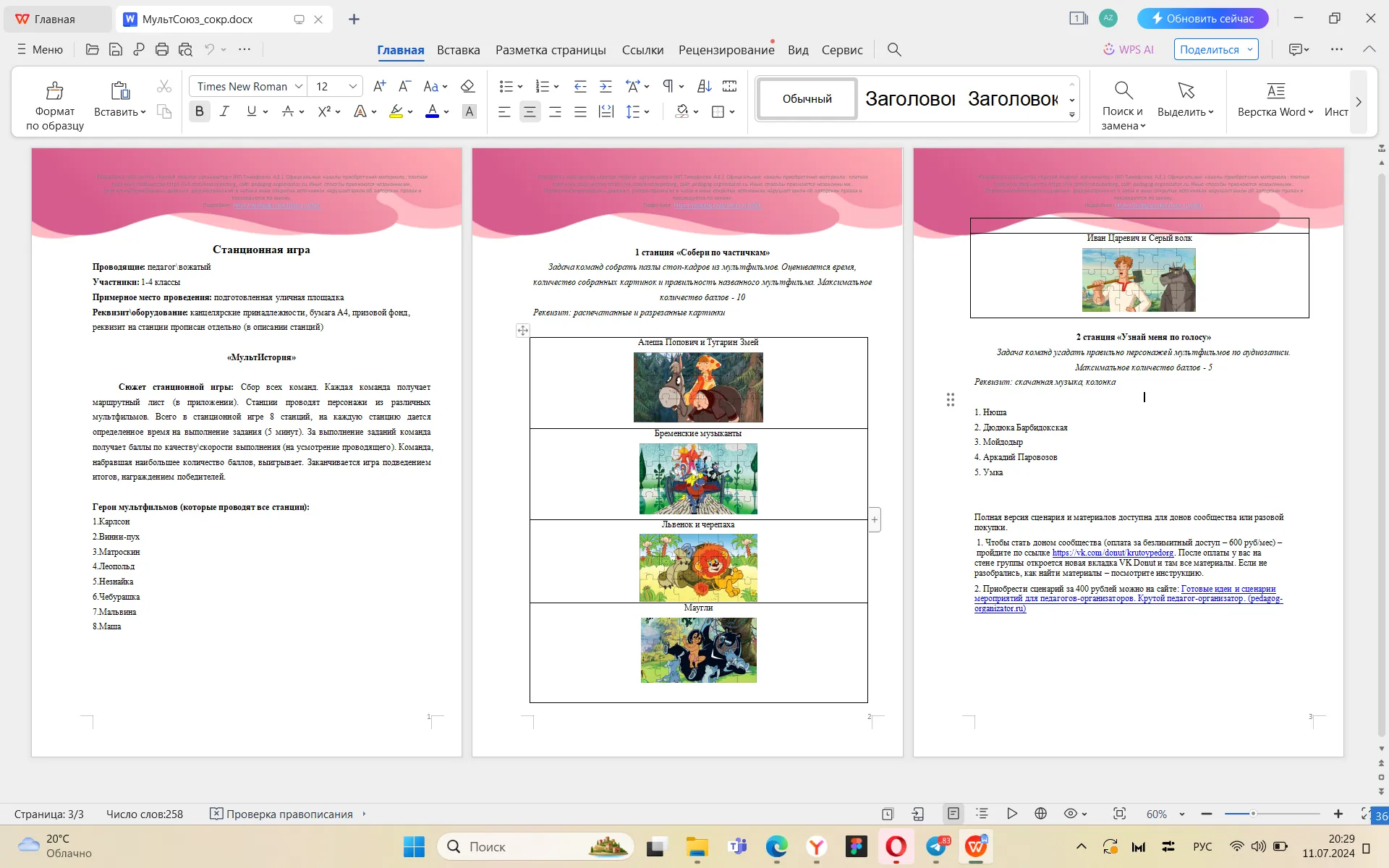Click the Increase indent icon
This screenshot has width=1389, height=868.
click(606, 86)
